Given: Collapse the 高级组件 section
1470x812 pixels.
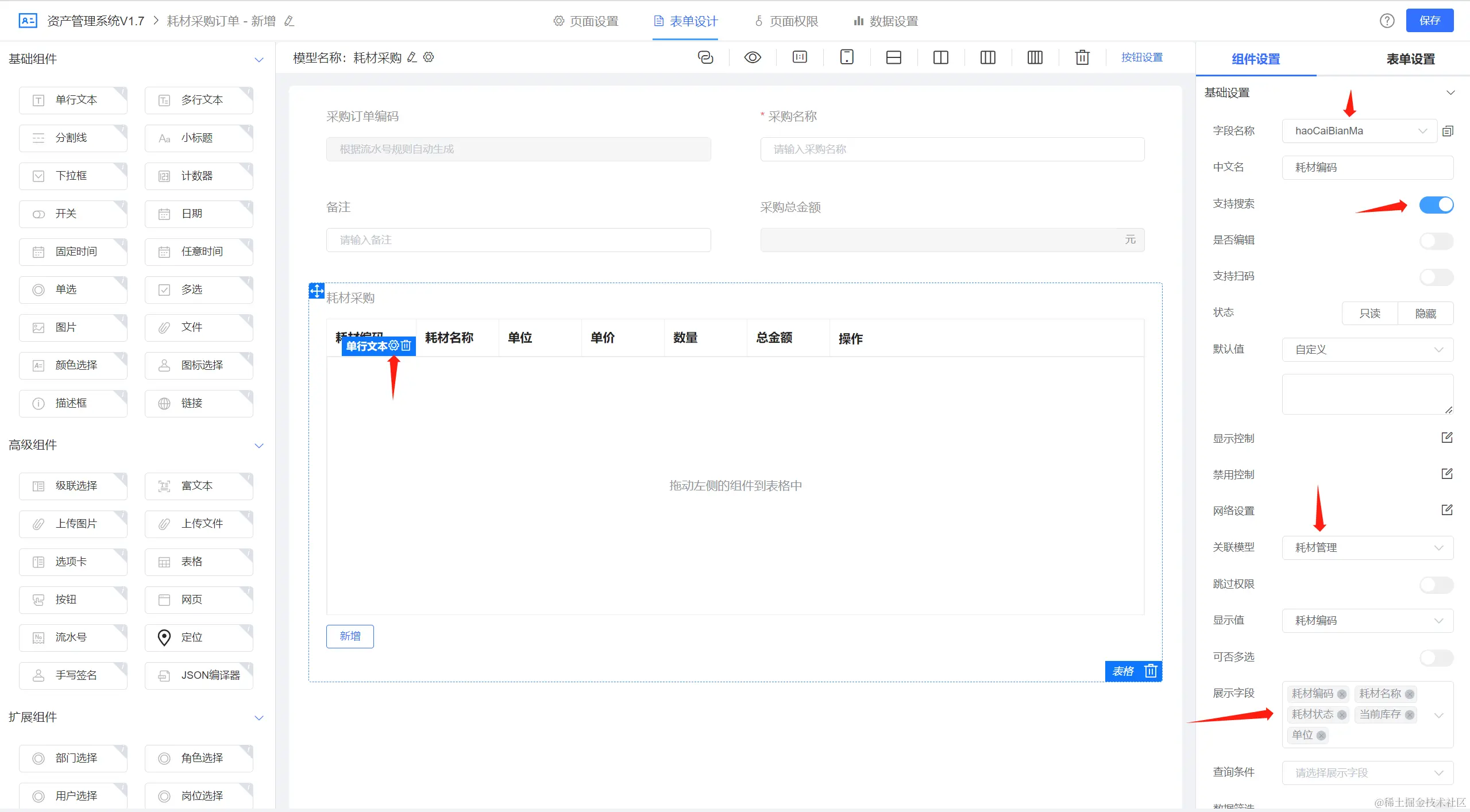Looking at the screenshot, I should (x=259, y=445).
